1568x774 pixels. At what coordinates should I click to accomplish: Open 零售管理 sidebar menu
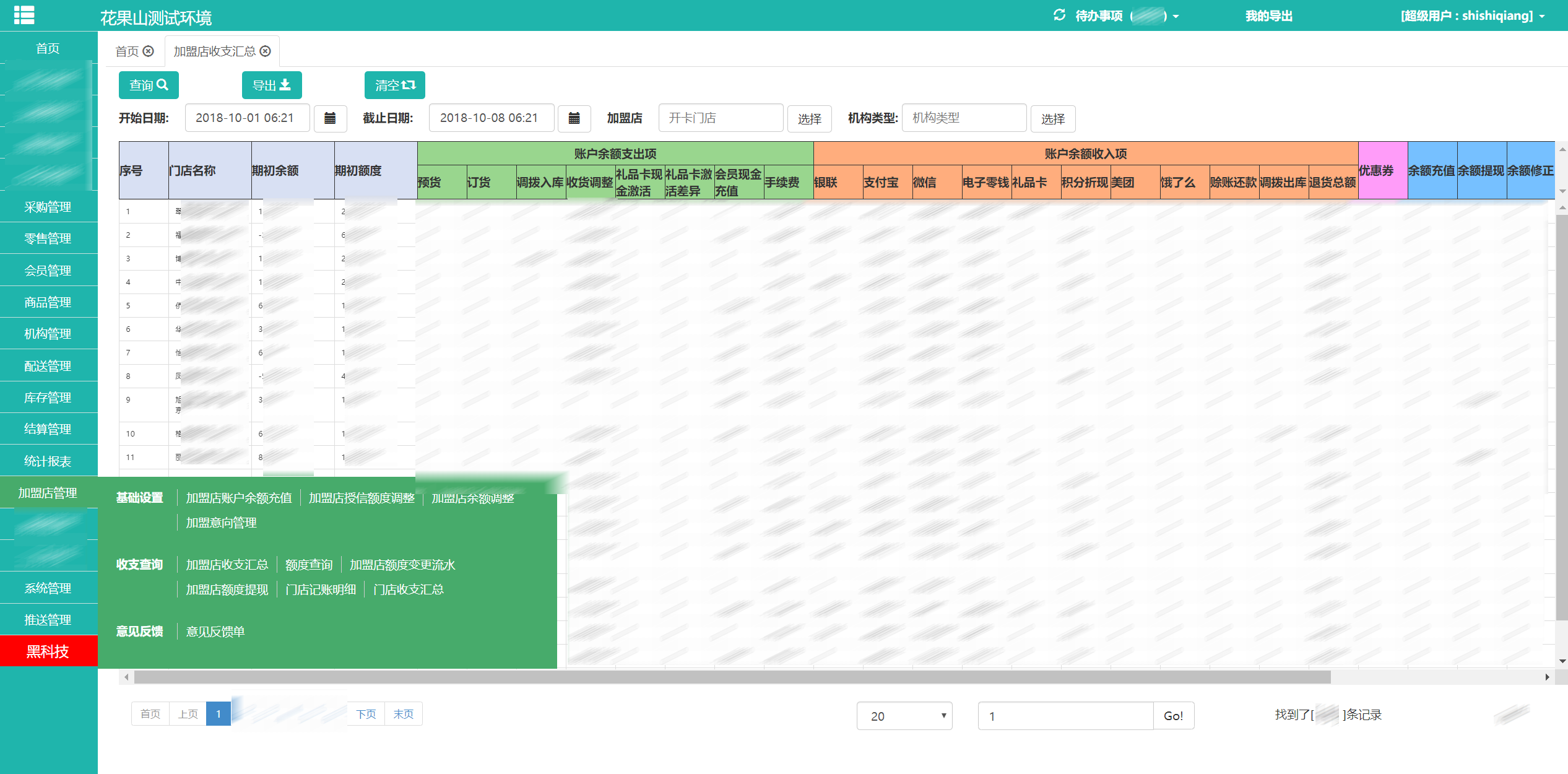pyautogui.click(x=48, y=238)
